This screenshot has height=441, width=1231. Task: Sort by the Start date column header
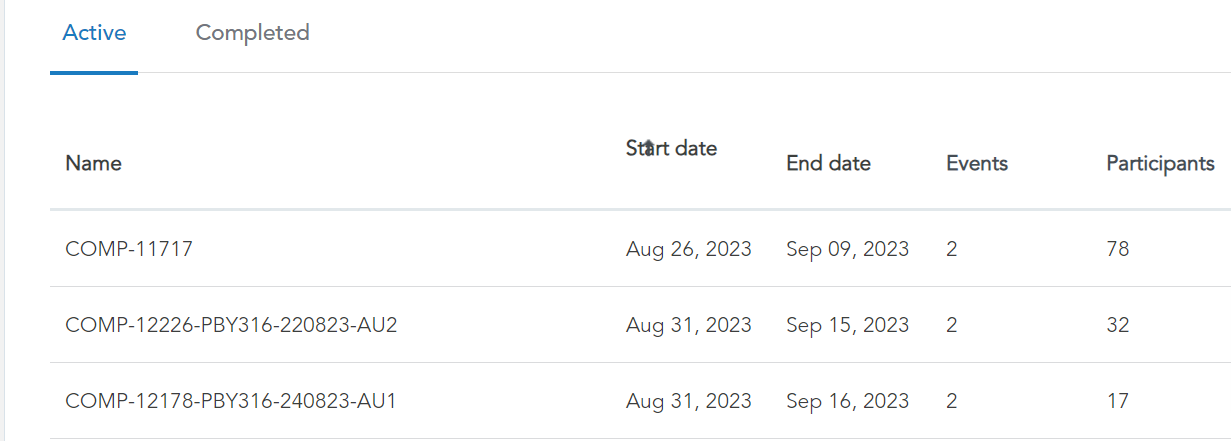click(x=671, y=148)
